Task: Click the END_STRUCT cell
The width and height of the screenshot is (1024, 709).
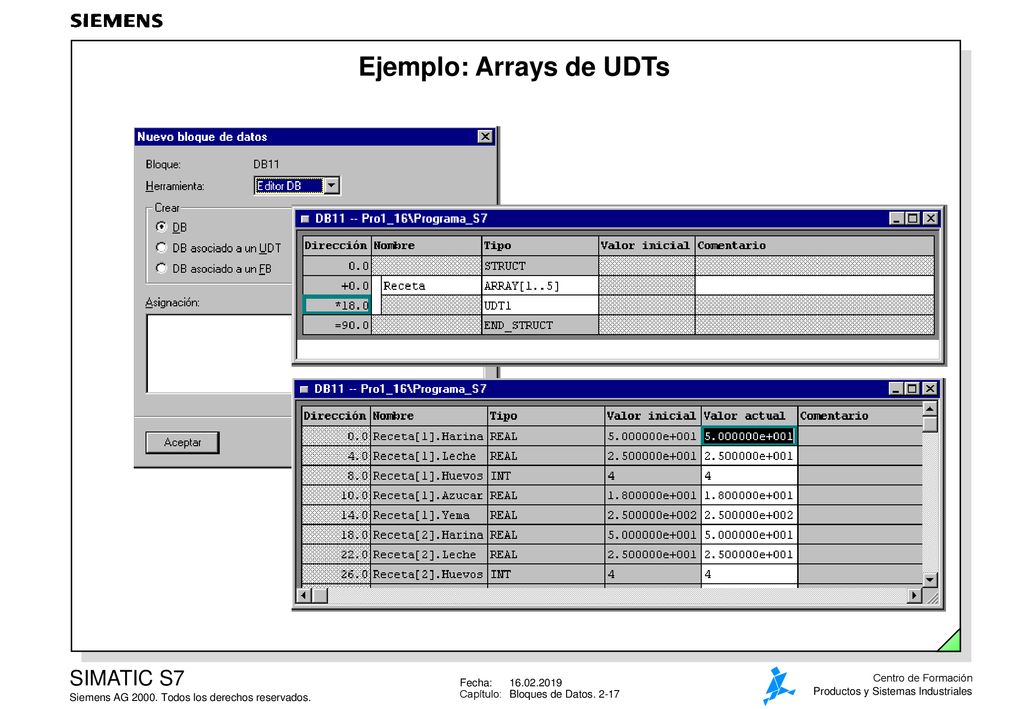Action: pos(539,325)
